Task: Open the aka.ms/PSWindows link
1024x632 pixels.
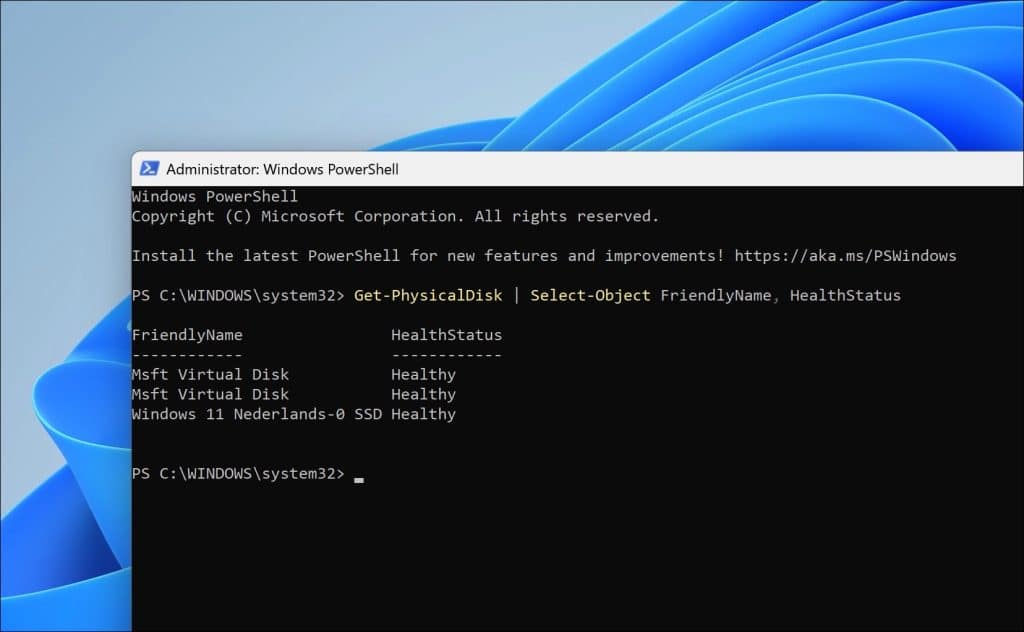Action: click(x=845, y=256)
